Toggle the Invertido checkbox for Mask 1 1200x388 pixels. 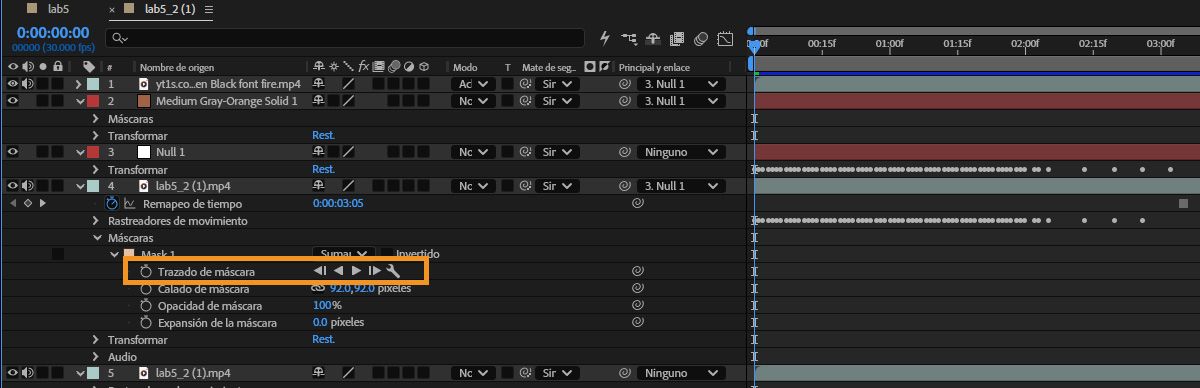coord(387,254)
